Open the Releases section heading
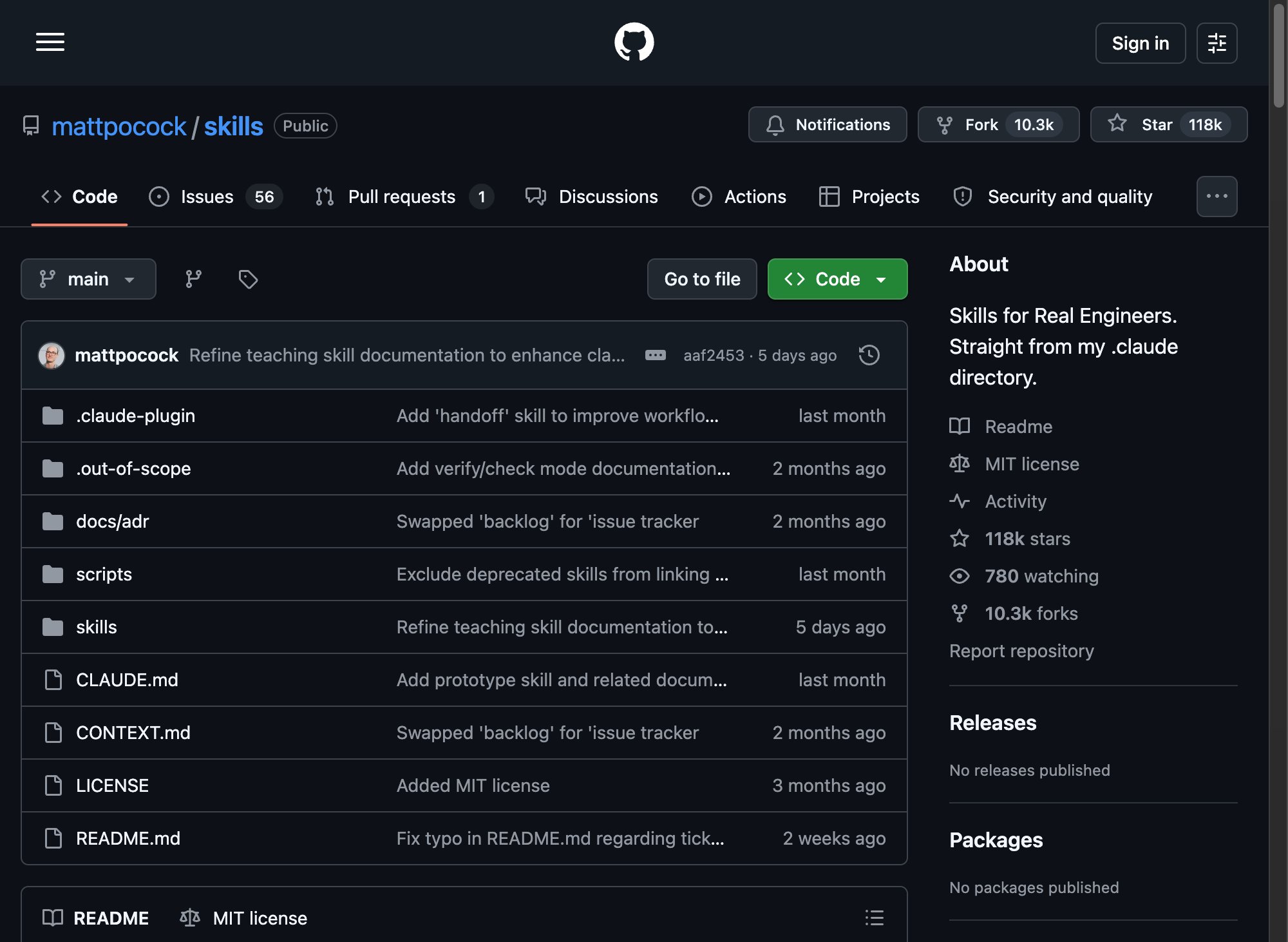The height and width of the screenshot is (942, 1288). 993,723
